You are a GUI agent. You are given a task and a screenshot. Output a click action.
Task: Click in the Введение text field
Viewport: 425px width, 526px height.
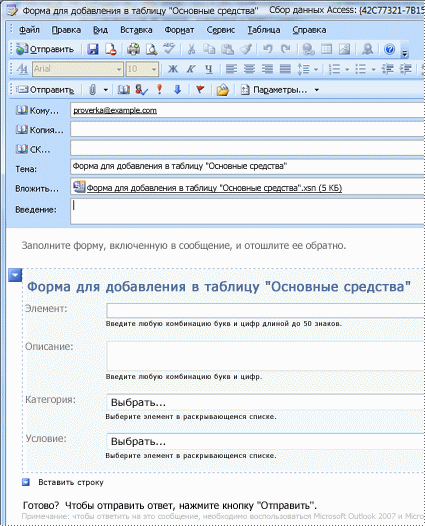pyautogui.click(x=248, y=211)
